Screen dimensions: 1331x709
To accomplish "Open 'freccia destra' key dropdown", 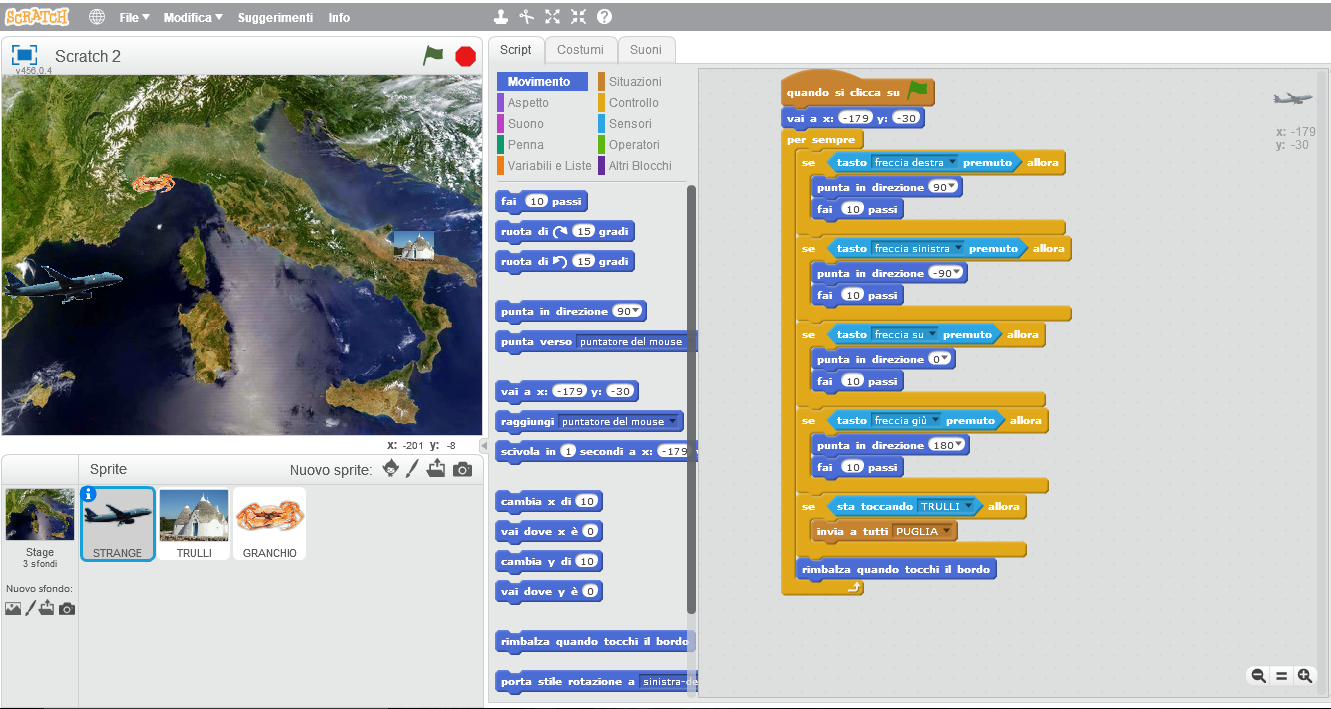I will click(952, 163).
